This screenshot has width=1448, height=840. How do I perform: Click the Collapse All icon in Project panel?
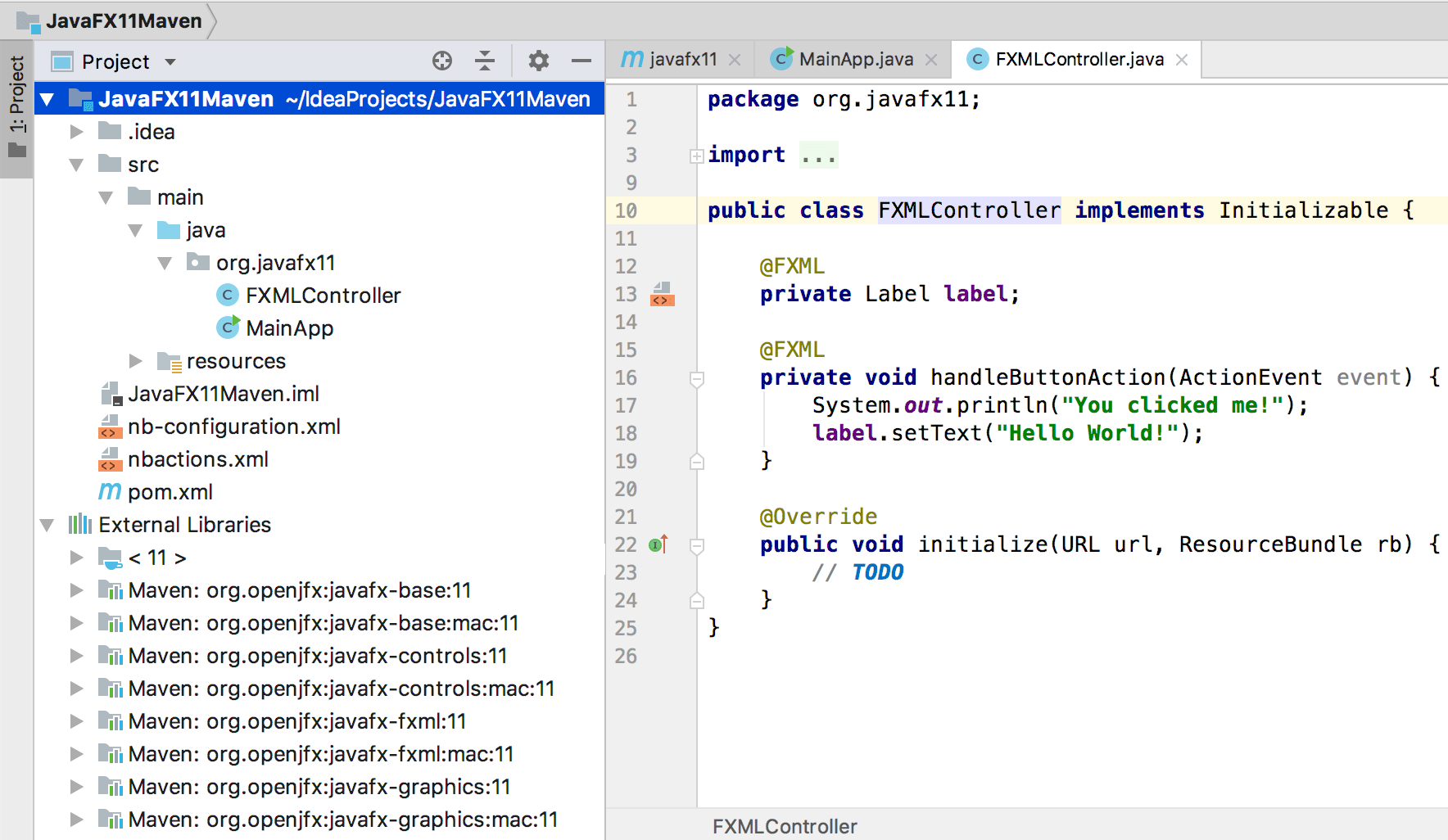point(485,61)
